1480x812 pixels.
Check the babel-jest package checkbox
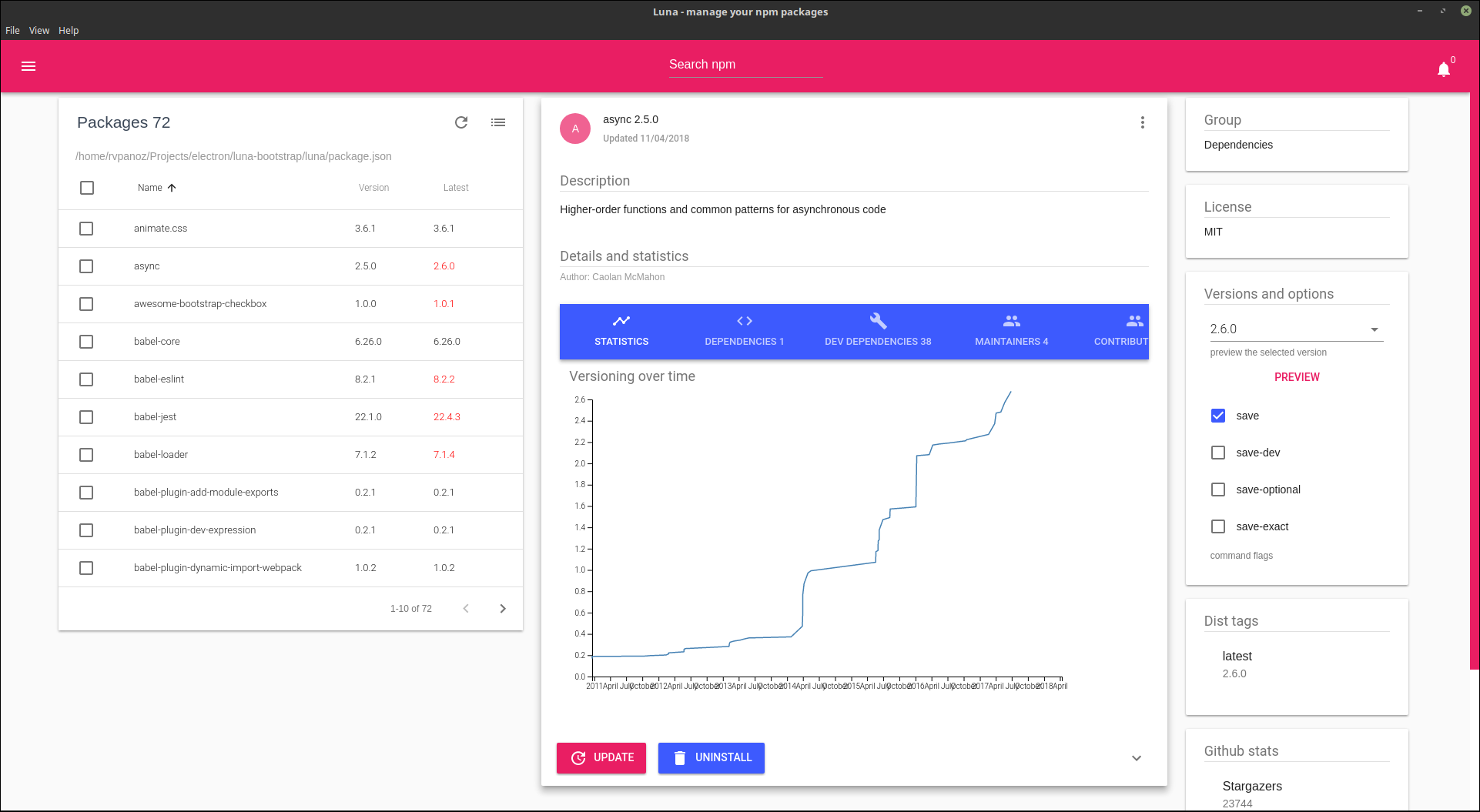[x=86, y=417]
